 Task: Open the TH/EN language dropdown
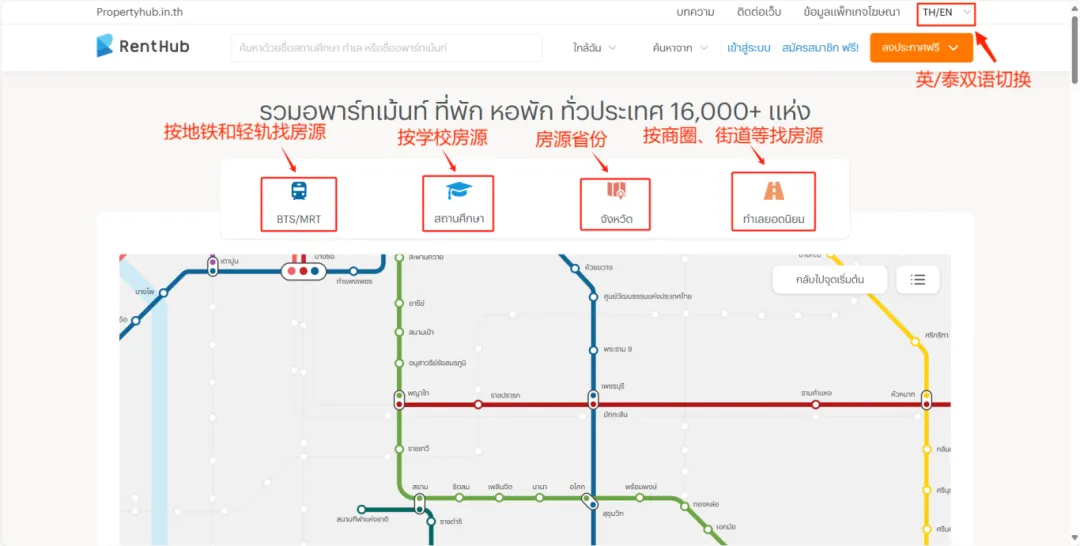(x=946, y=12)
